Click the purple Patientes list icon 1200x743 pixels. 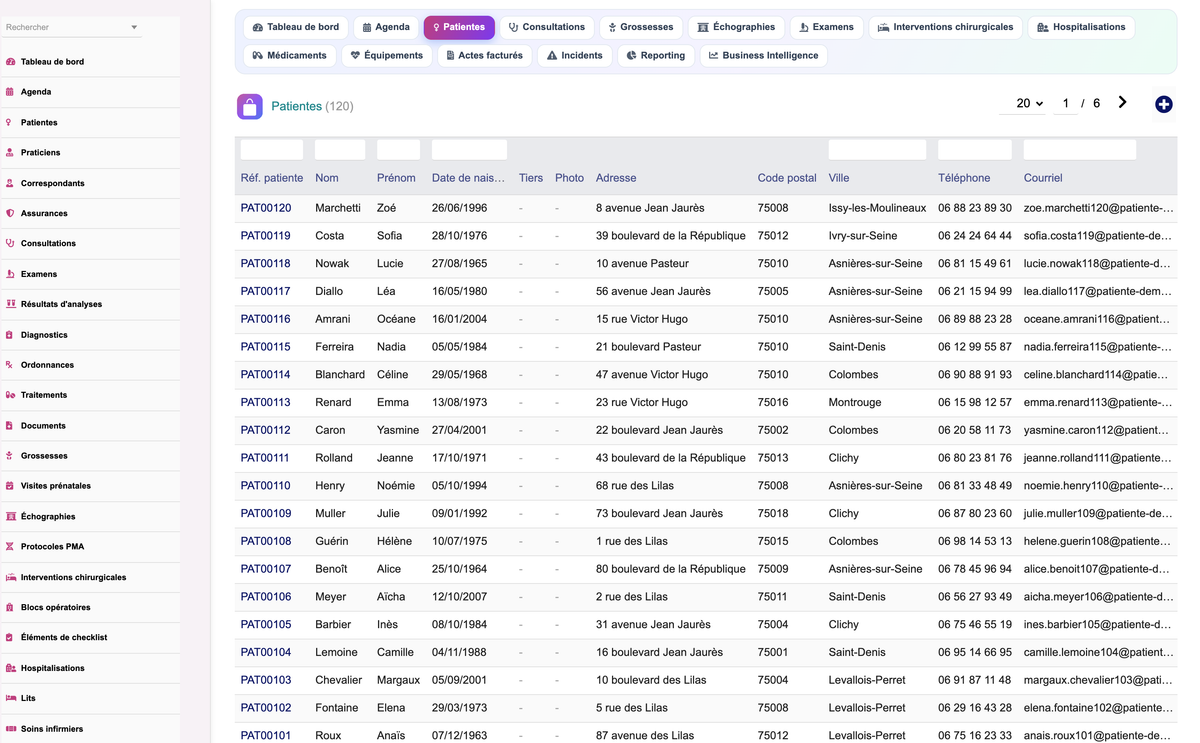(250, 106)
